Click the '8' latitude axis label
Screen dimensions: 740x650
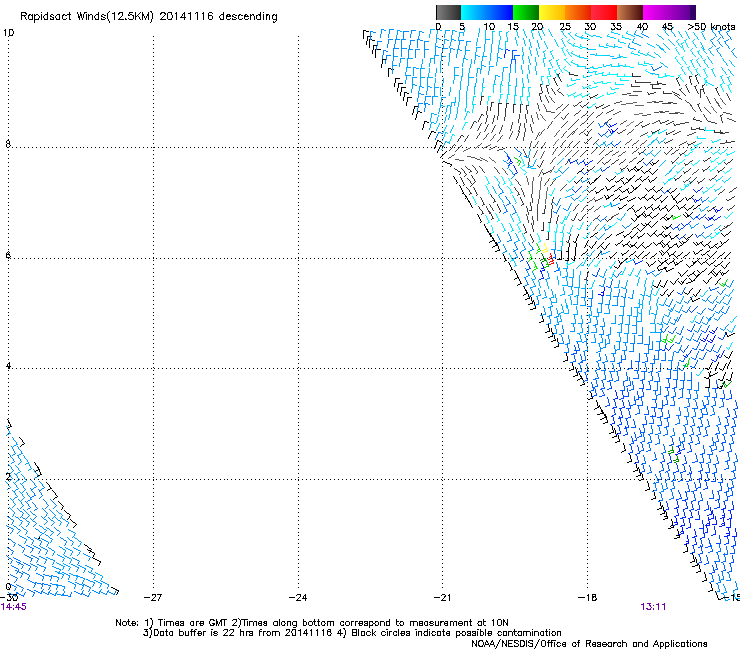point(8,144)
